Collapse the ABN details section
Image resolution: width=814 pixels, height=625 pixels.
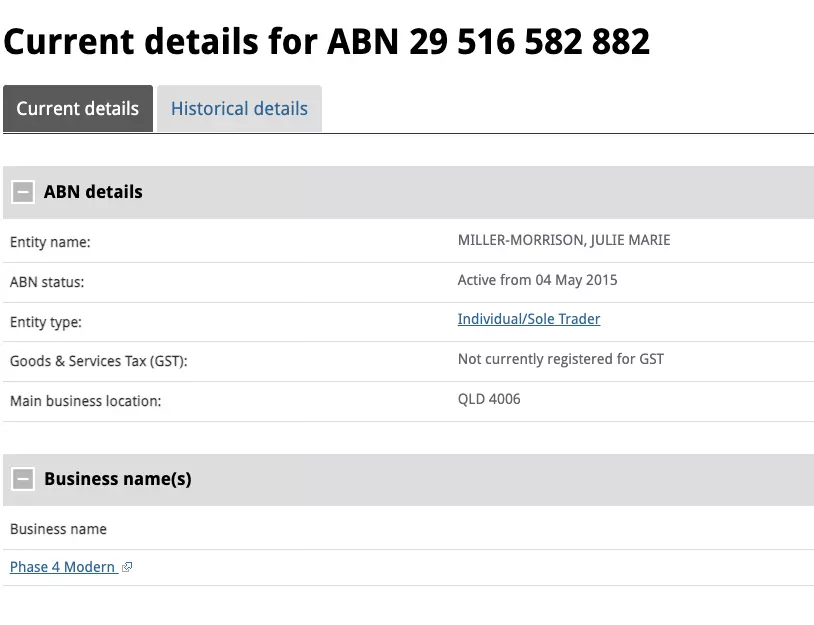point(23,192)
